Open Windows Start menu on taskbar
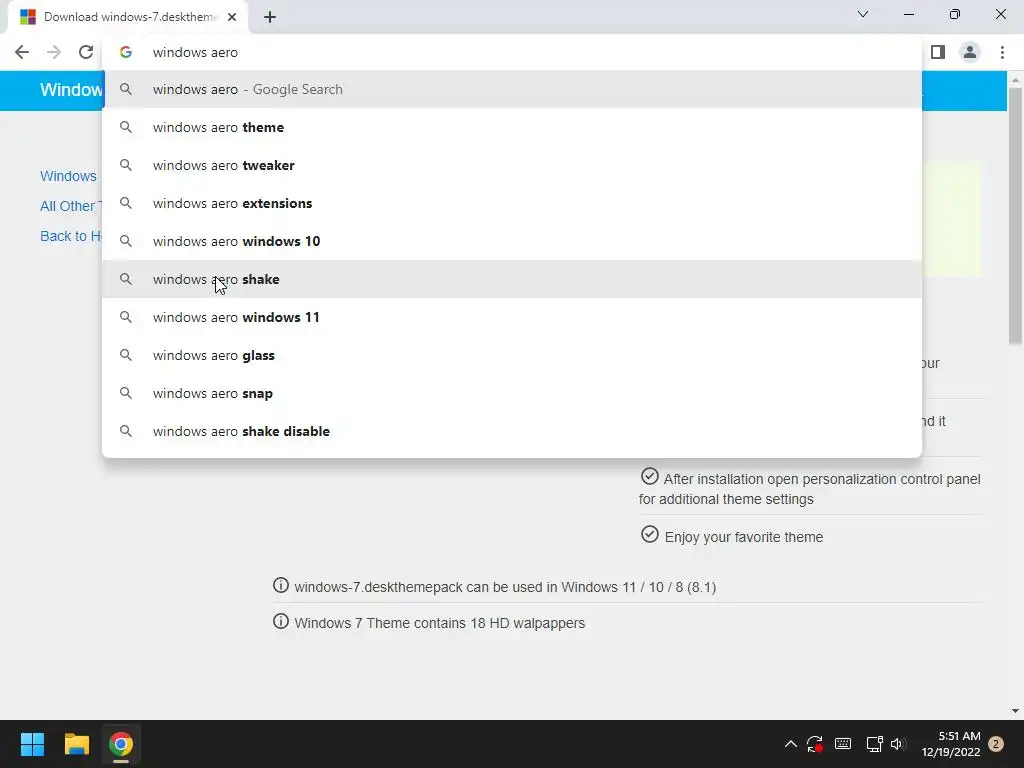 tap(32, 744)
